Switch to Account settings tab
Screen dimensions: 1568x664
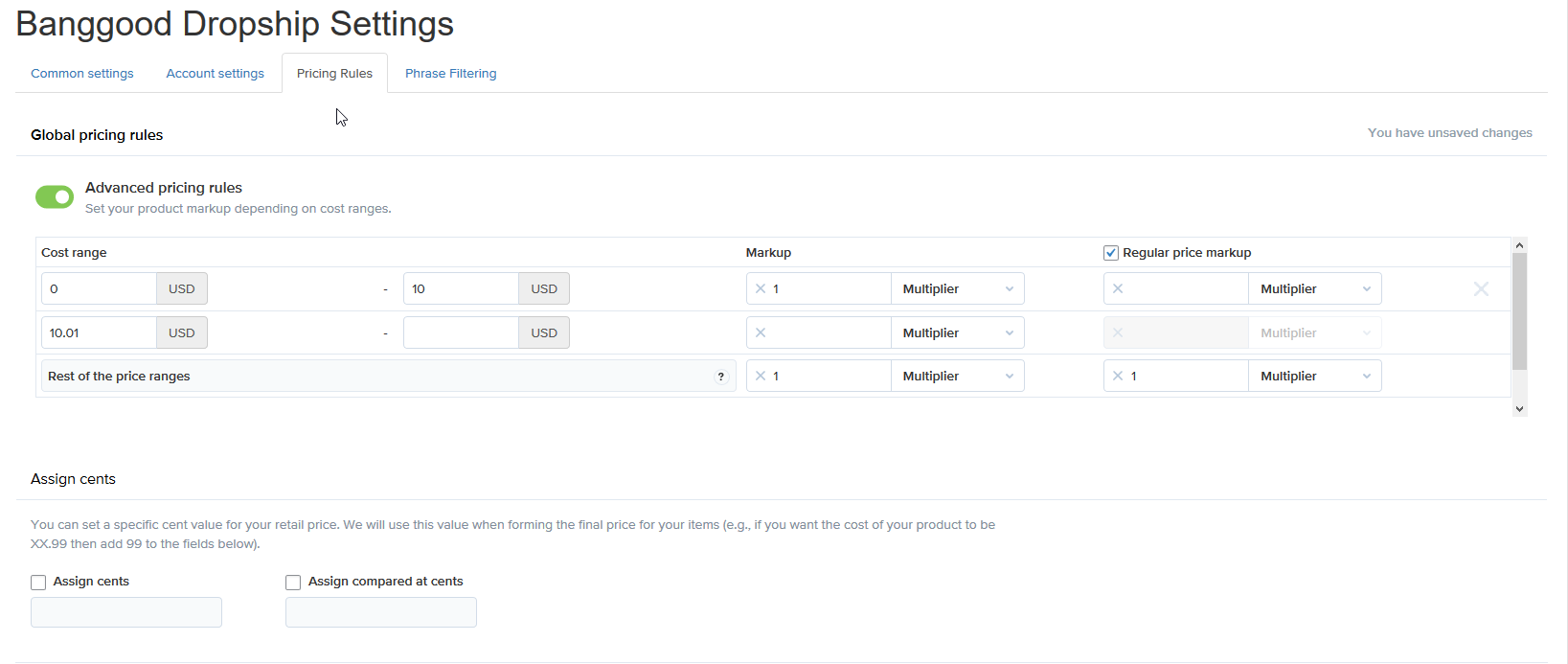216,73
